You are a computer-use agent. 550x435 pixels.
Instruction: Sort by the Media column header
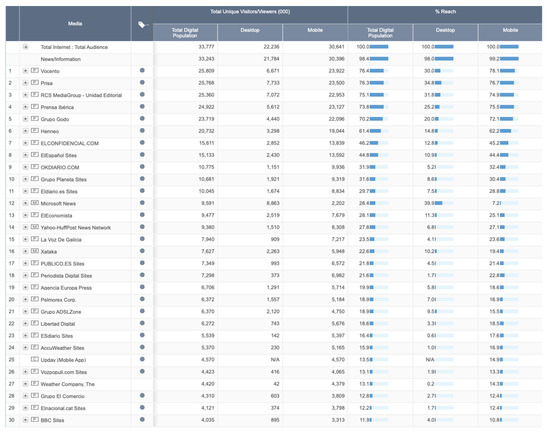(x=75, y=24)
